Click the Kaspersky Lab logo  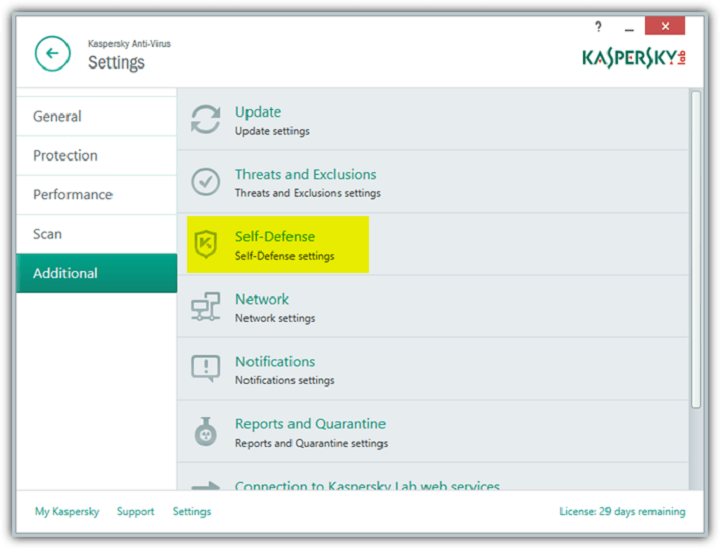point(634,58)
